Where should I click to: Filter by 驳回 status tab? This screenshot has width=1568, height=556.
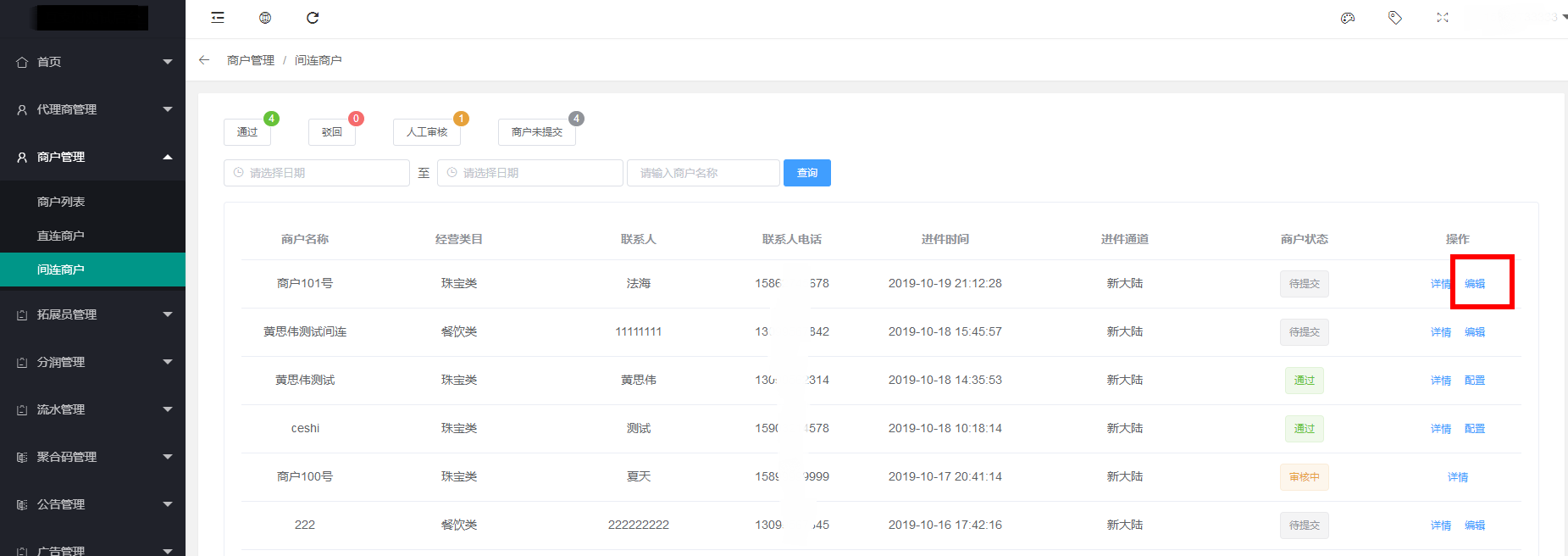coord(332,132)
